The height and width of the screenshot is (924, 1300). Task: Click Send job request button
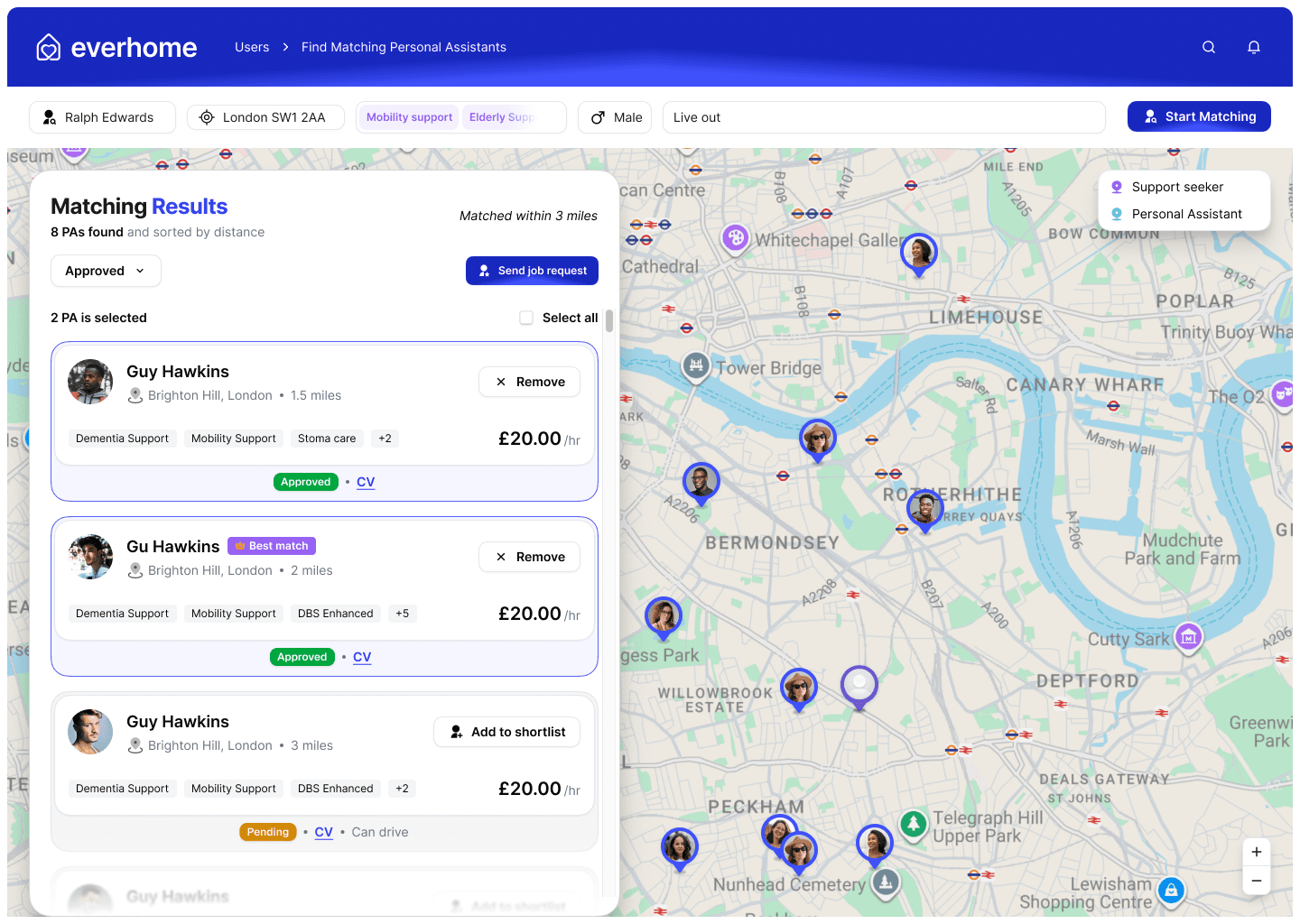(532, 271)
